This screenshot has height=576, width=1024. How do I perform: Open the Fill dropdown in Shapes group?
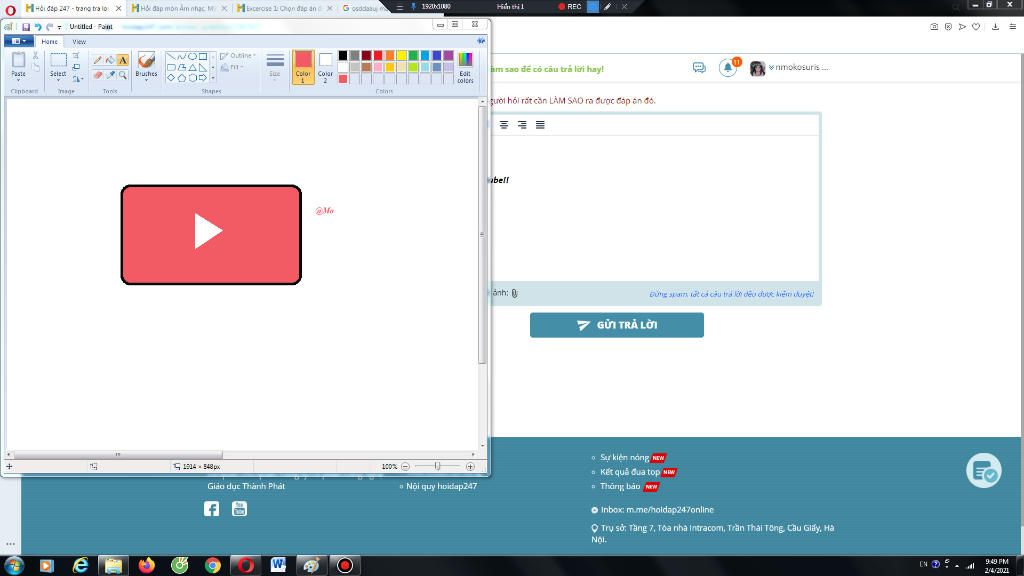click(232, 67)
